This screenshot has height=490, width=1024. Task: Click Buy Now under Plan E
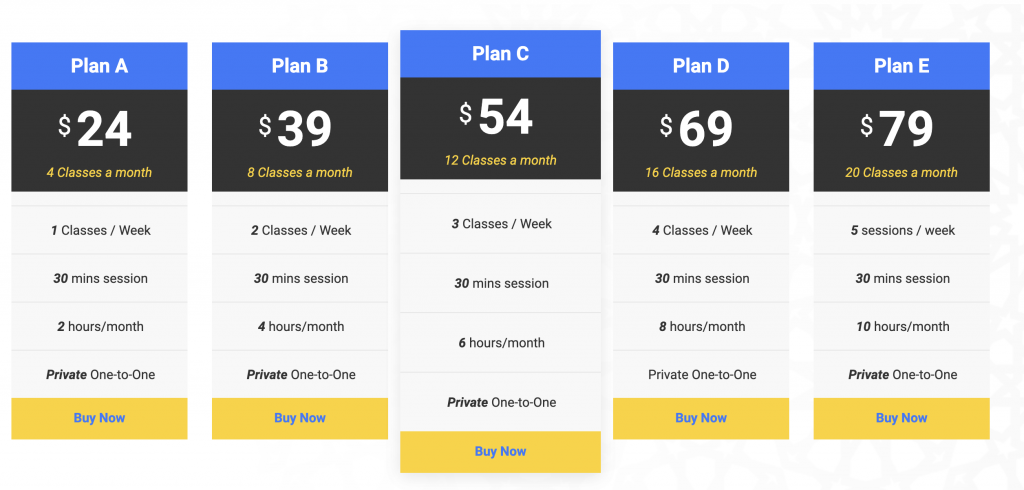(901, 418)
